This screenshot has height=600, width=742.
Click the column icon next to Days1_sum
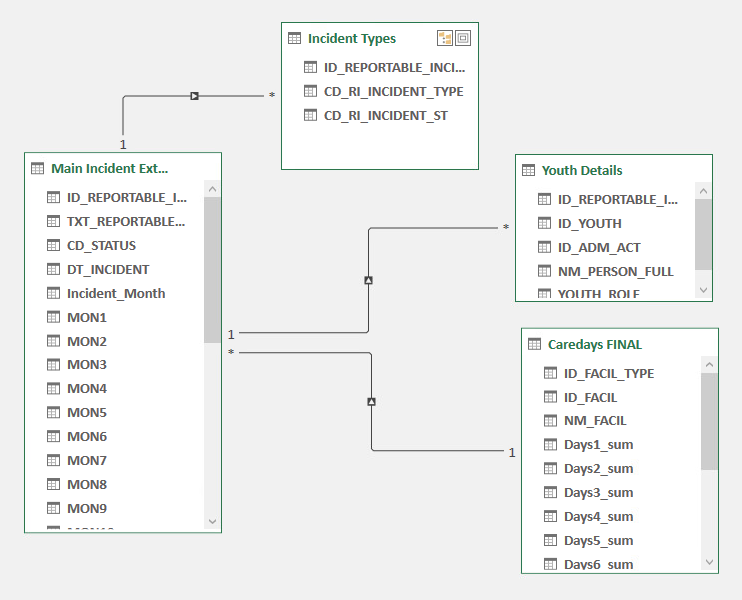(x=550, y=444)
